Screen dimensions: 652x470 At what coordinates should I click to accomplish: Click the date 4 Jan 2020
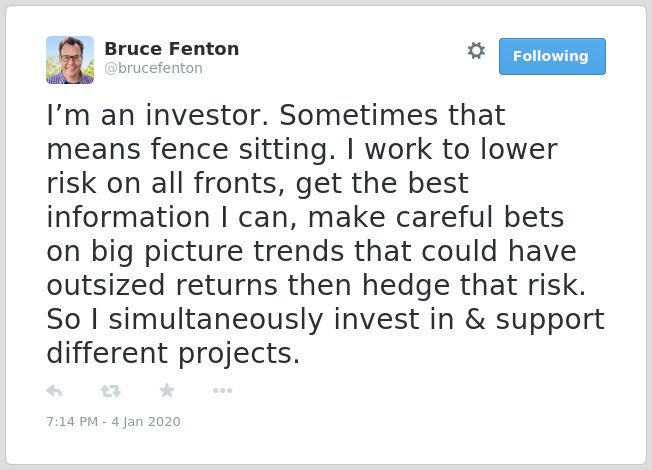pyautogui.click(x=146, y=421)
